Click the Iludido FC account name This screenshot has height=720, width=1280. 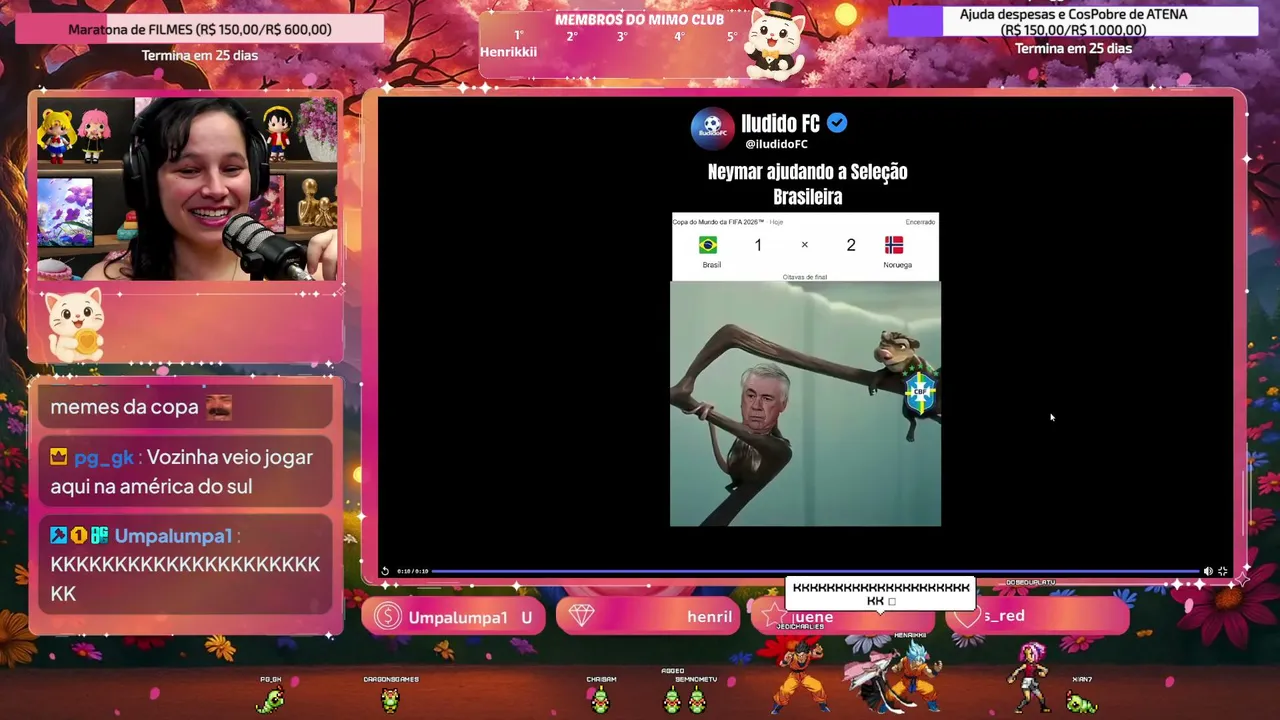coord(780,123)
